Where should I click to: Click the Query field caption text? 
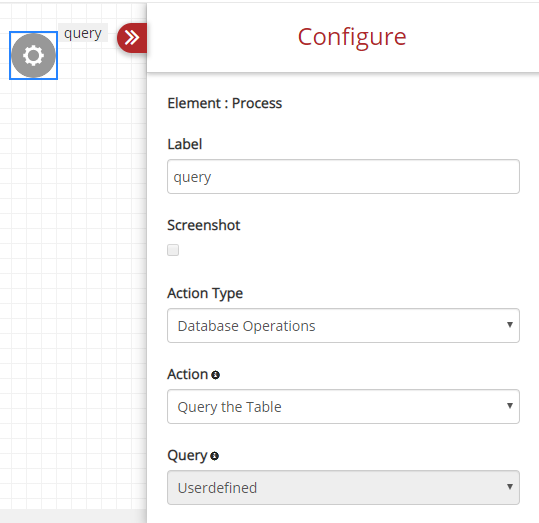pos(187,456)
